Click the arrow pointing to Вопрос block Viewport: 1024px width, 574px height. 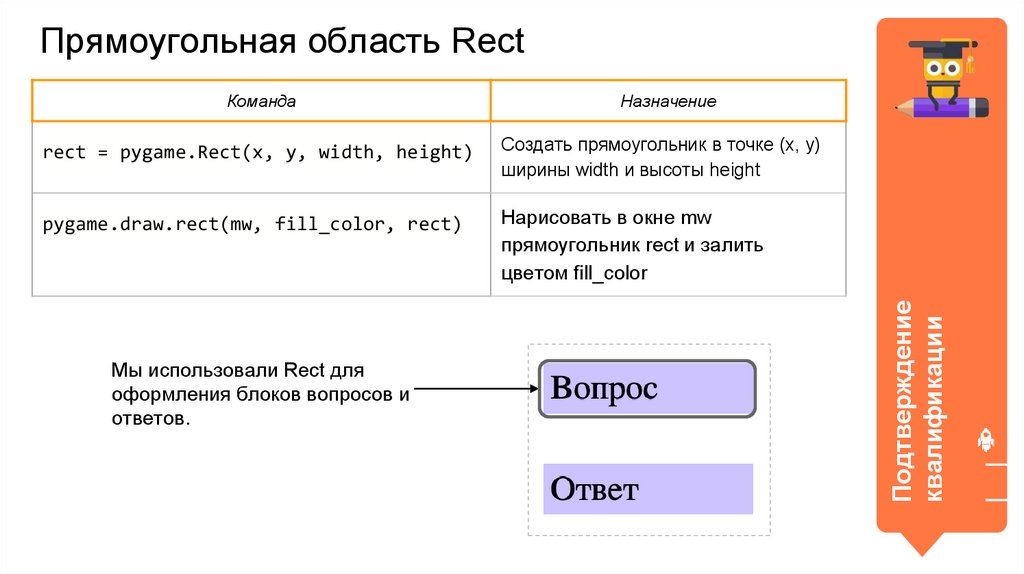click(x=470, y=388)
